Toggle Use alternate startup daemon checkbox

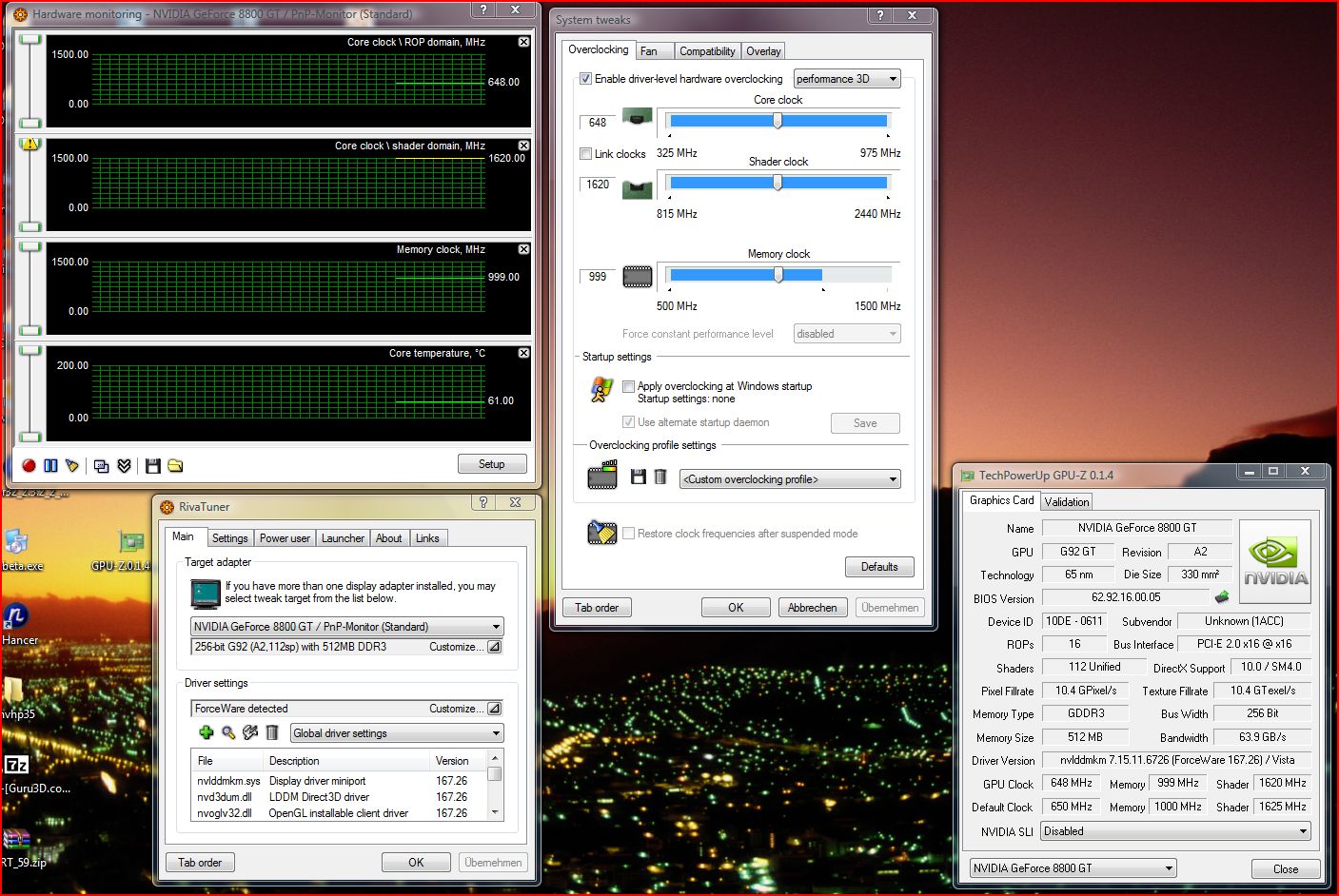pyautogui.click(x=628, y=421)
